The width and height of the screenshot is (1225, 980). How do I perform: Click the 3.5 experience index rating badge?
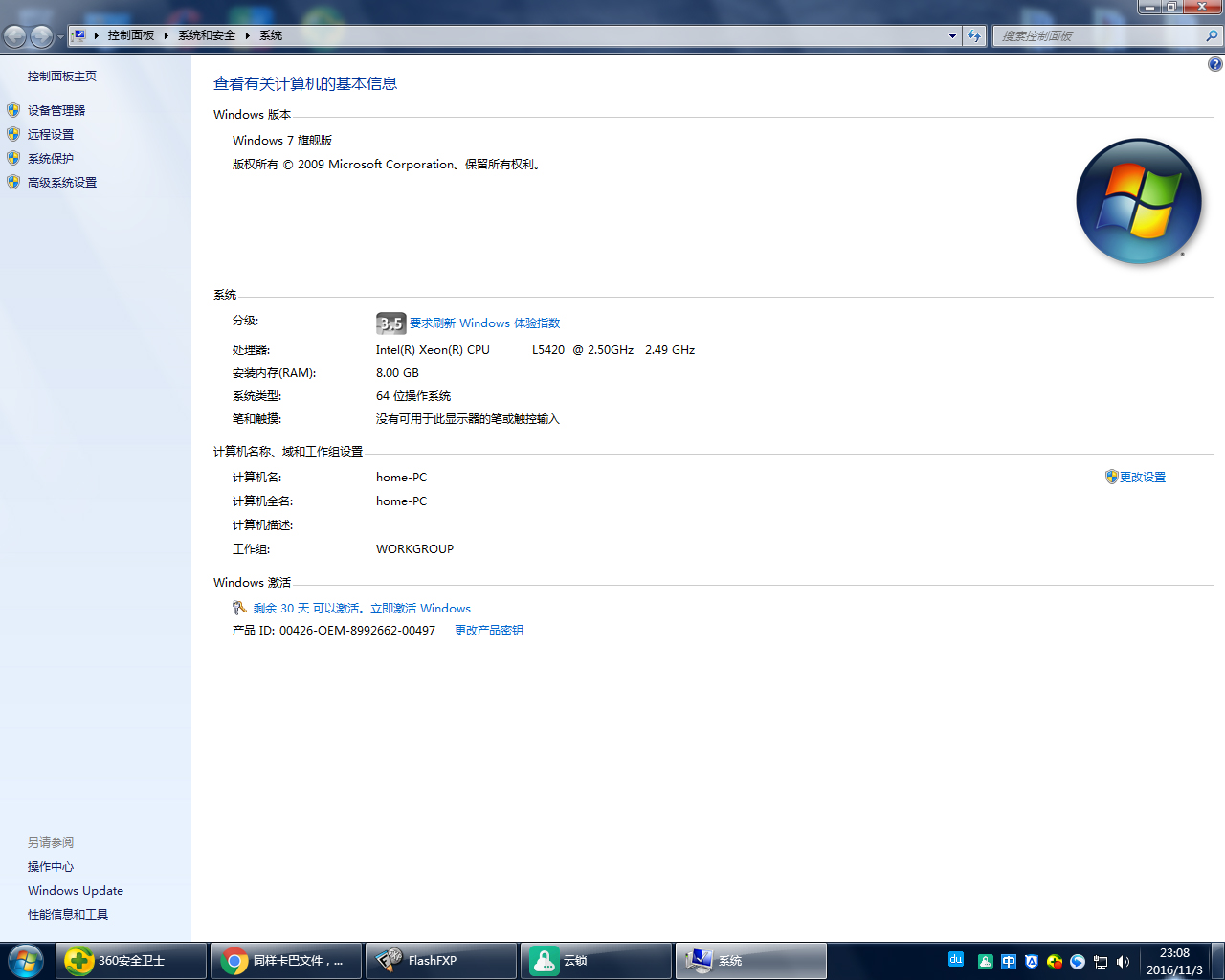click(x=390, y=323)
